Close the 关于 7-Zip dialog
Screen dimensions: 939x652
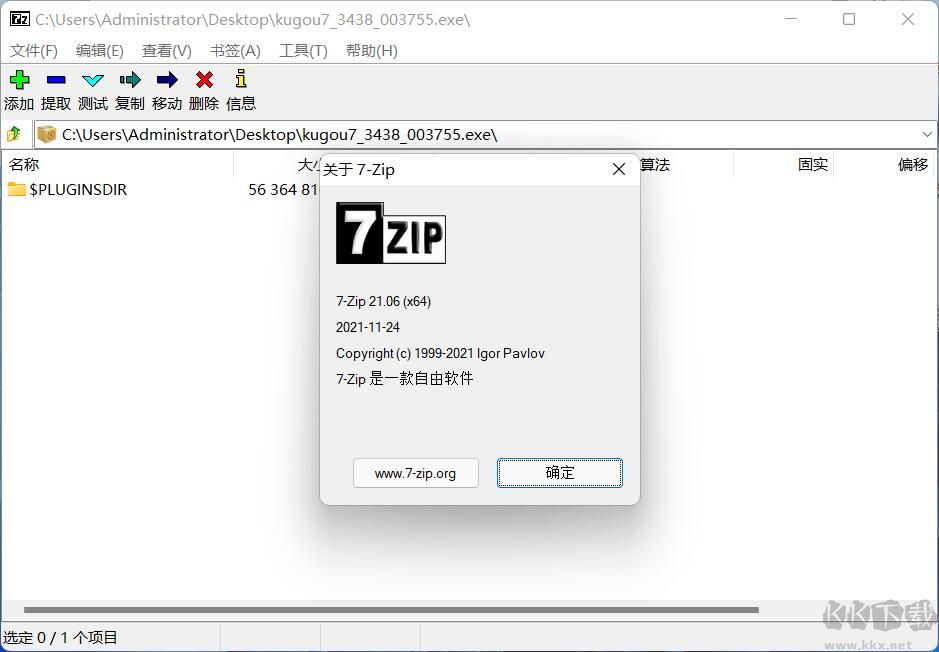coord(618,169)
